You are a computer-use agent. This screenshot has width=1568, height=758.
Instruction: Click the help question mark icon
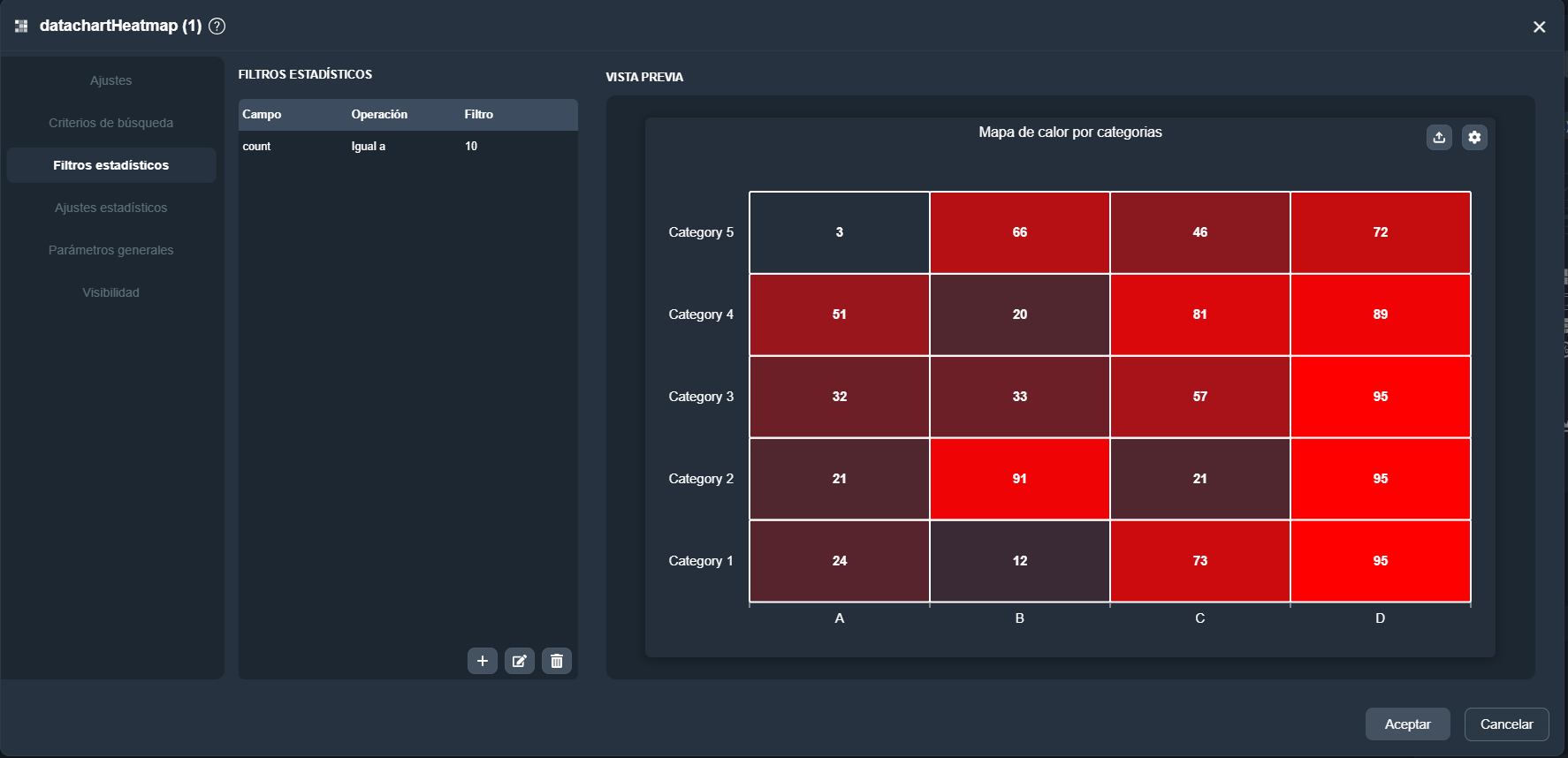217,27
